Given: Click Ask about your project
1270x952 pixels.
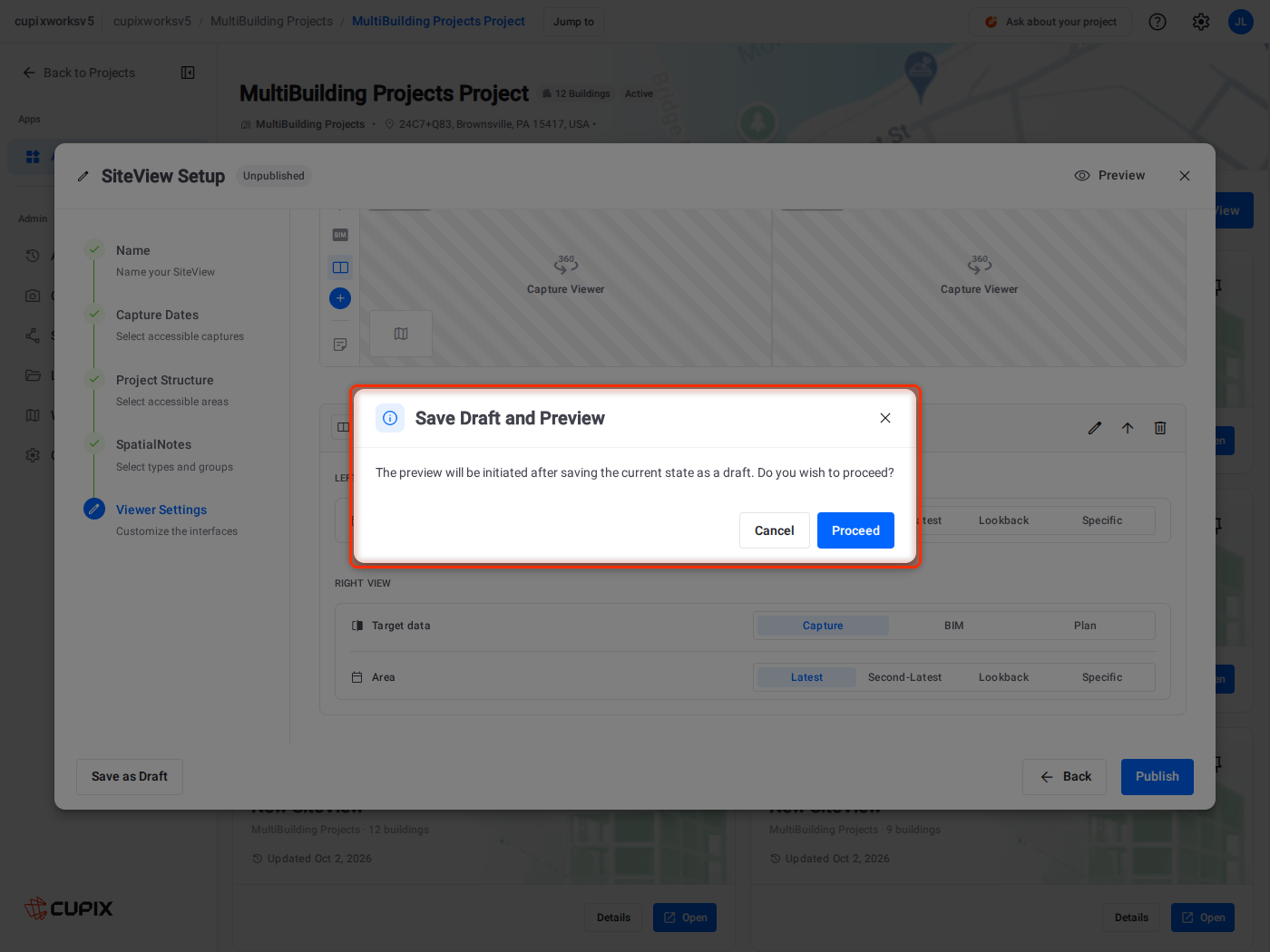Looking at the screenshot, I should [x=1050, y=22].
